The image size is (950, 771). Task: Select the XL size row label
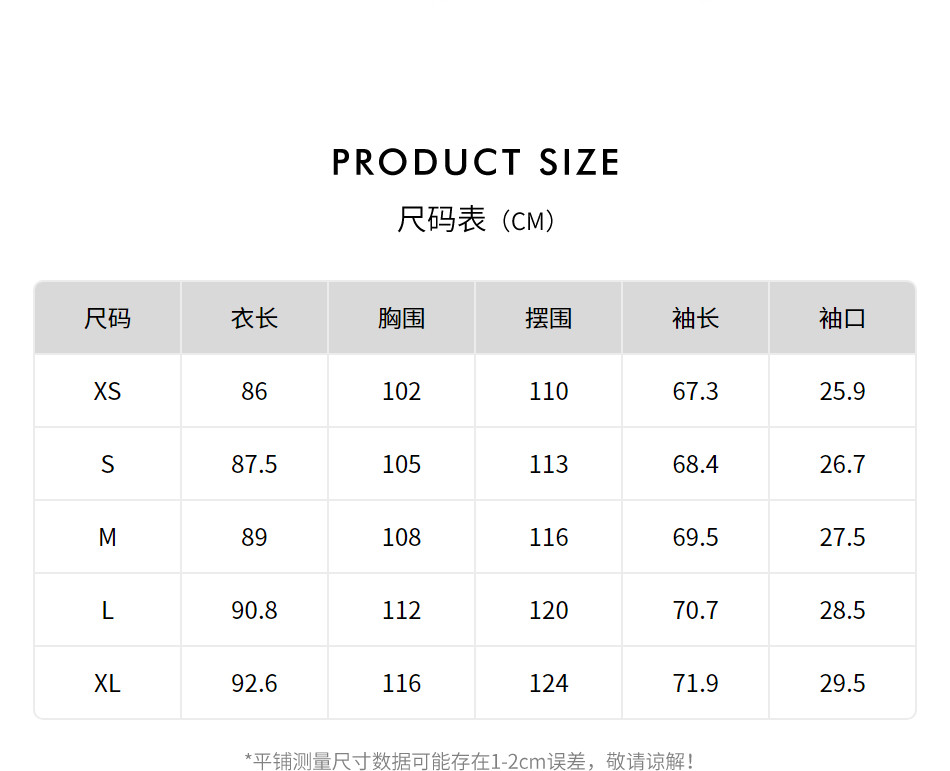tap(108, 683)
